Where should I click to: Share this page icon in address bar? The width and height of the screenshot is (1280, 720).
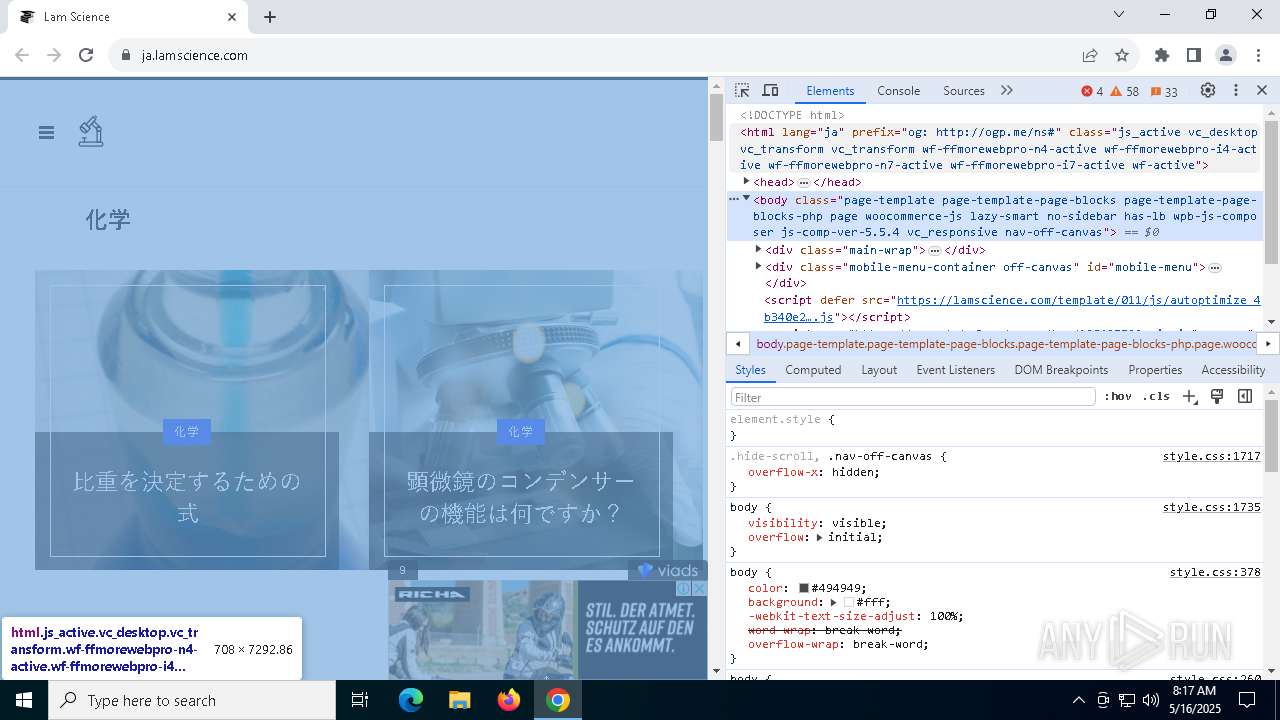coord(1090,55)
